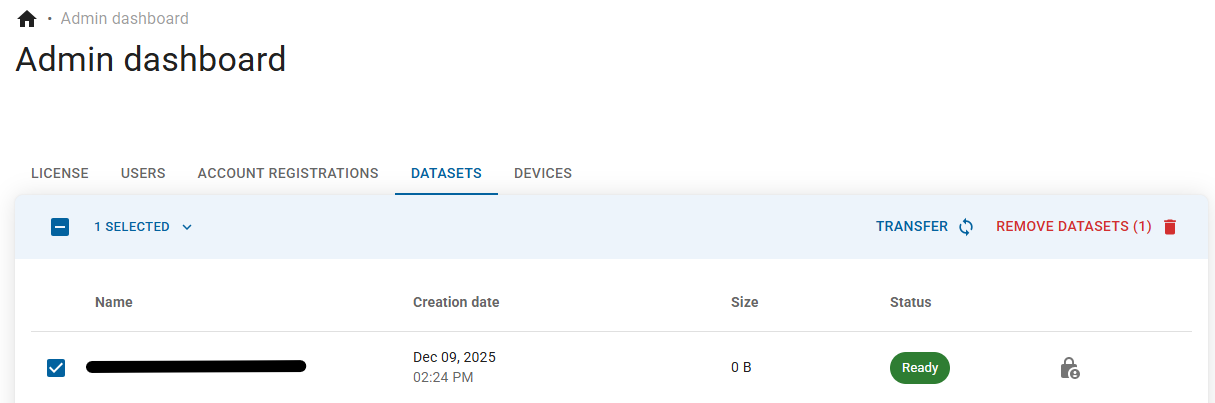Viewport: 1215px width, 403px height.
Task: Click the green Ready status badge
Action: click(919, 368)
